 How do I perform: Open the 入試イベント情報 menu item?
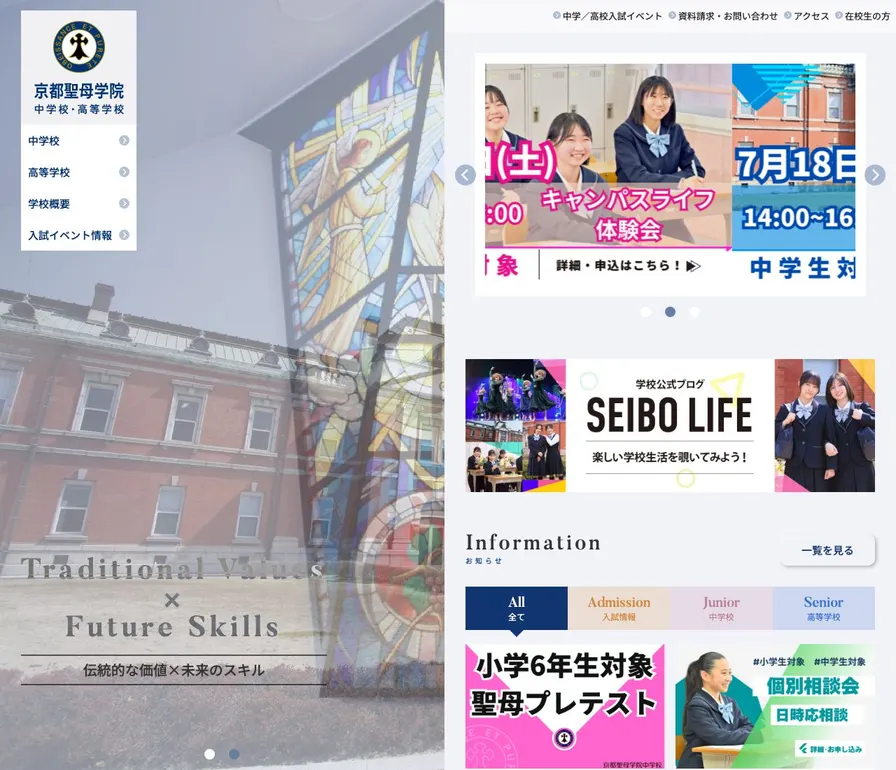click(x=79, y=235)
